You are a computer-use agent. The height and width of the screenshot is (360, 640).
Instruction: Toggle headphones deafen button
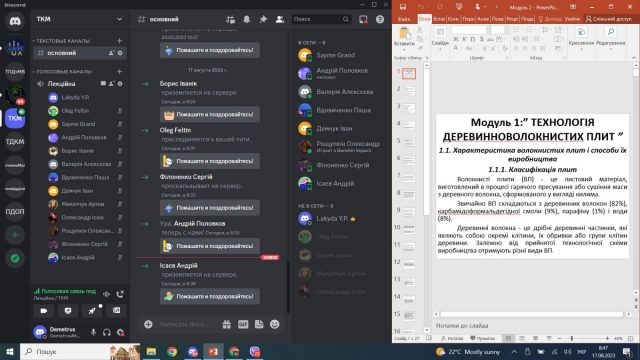107,332
